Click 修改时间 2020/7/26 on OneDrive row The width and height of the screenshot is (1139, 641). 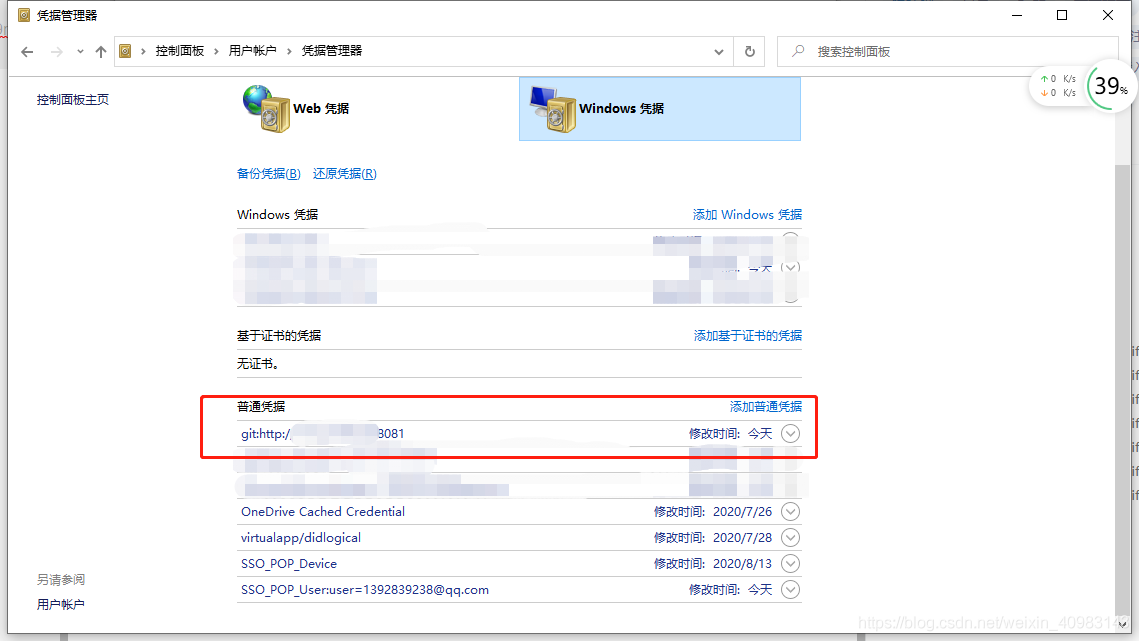click(713, 512)
